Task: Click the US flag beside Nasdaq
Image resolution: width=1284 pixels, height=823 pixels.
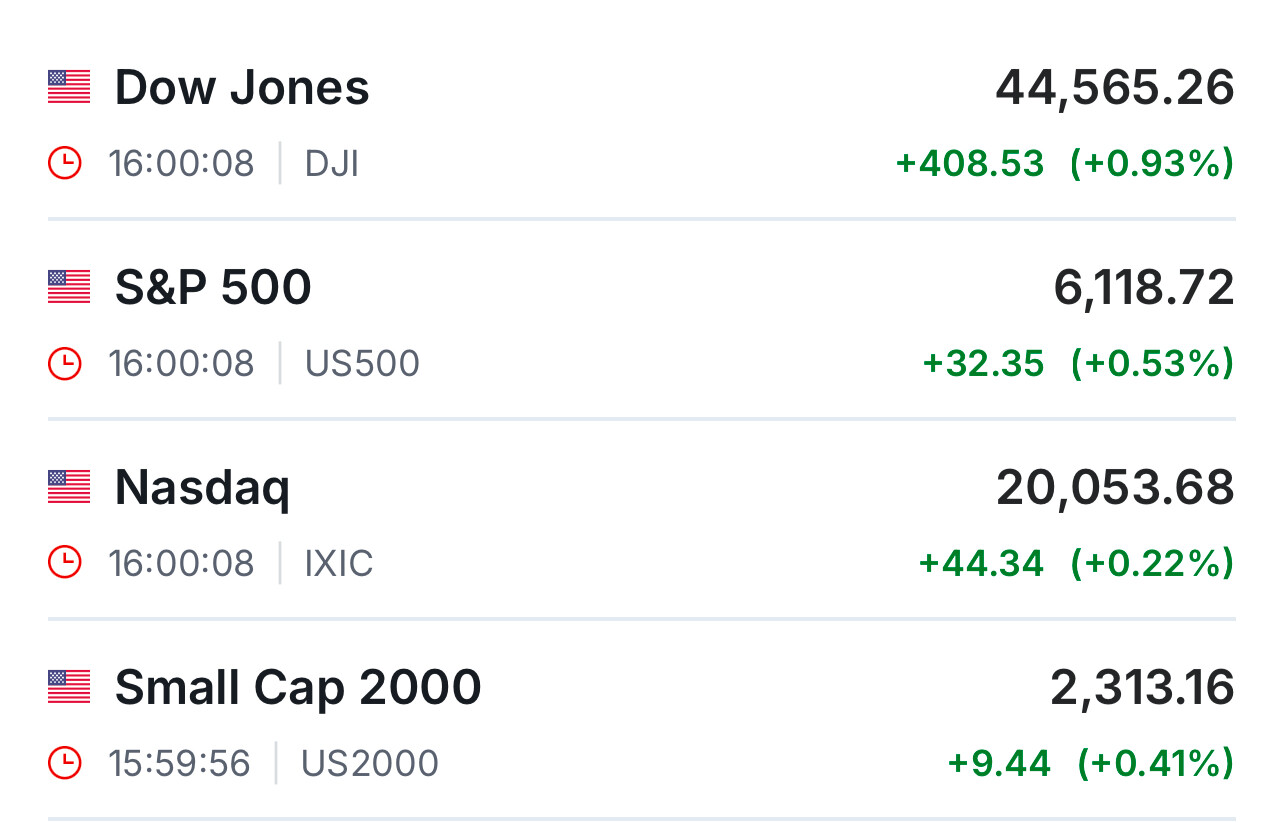Action: (69, 487)
